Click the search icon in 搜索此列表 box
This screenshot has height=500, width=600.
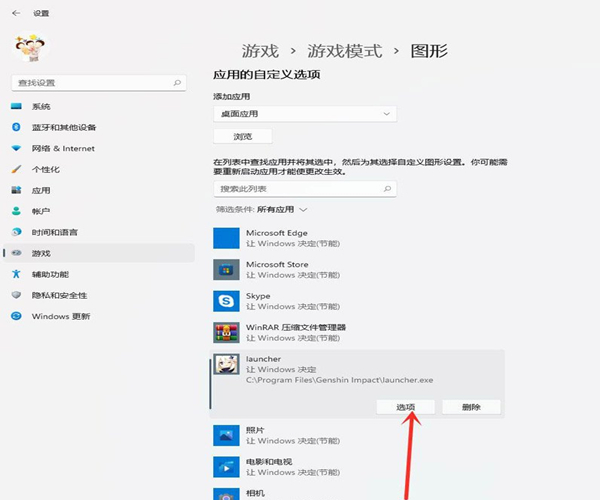pos(387,189)
